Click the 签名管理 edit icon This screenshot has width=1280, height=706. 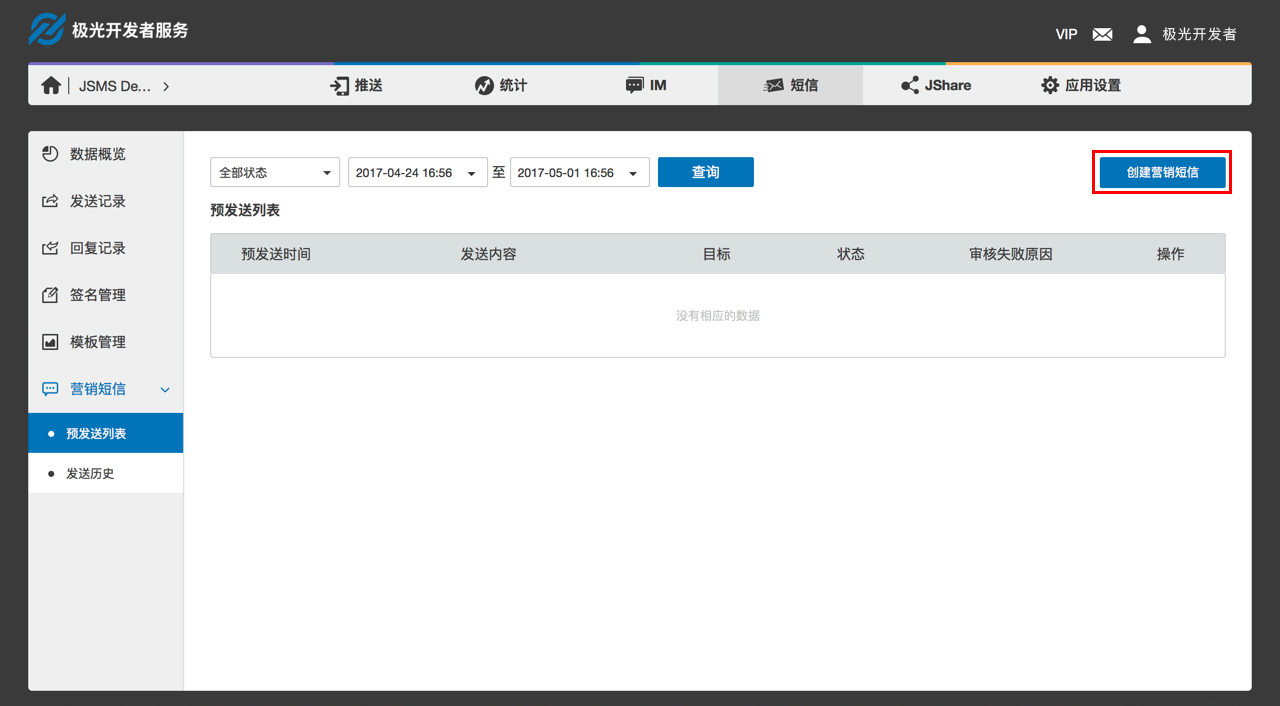tap(50, 295)
